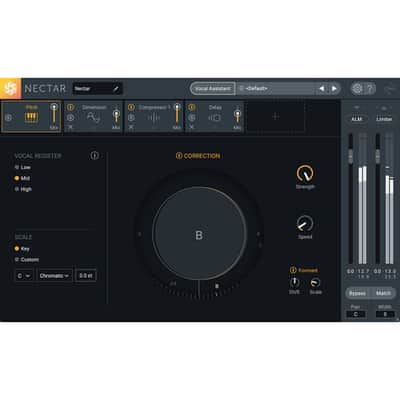Click the Strength knob
This screenshot has height=400, width=400.
point(305,173)
